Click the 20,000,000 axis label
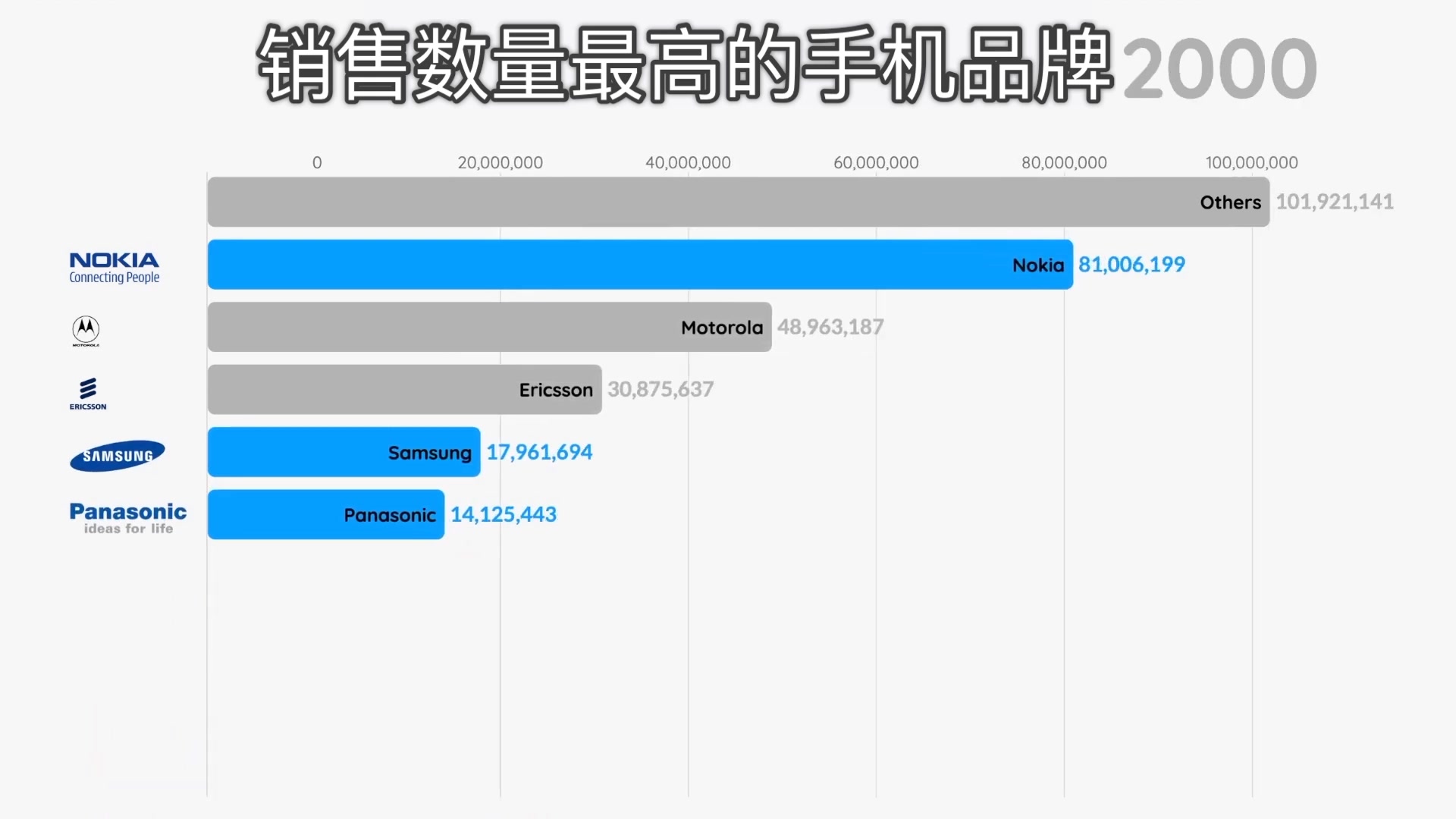This screenshot has height=819, width=1456. pos(500,162)
